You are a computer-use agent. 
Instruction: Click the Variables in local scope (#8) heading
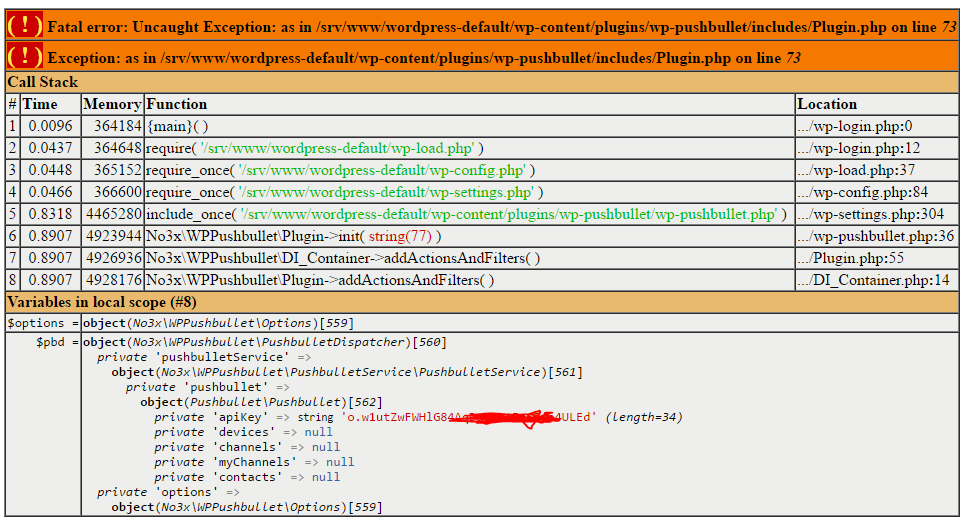pos(102,302)
